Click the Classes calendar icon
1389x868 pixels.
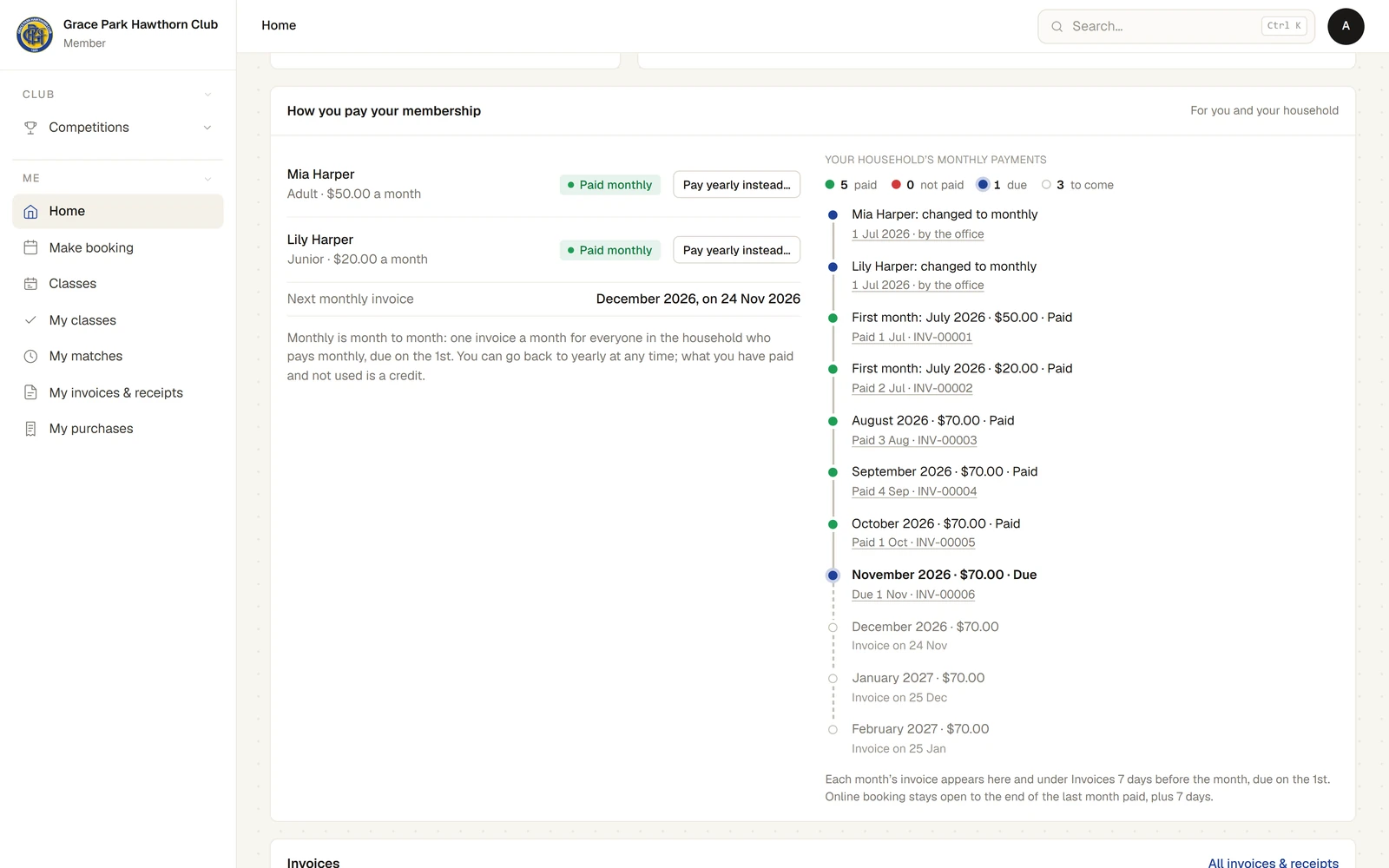pyautogui.click(x=30, y=284)
